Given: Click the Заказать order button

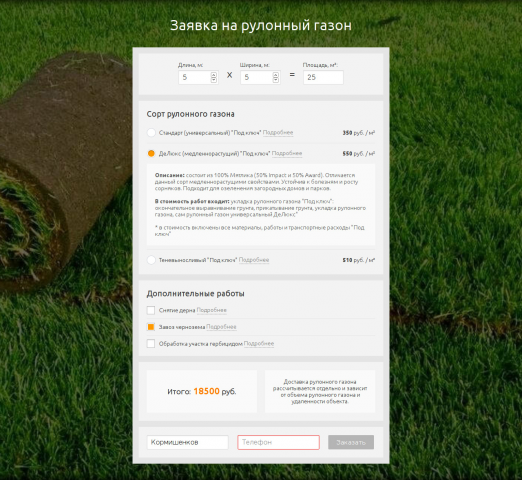Looking at the screenshot, I should [x=351, y=442].
